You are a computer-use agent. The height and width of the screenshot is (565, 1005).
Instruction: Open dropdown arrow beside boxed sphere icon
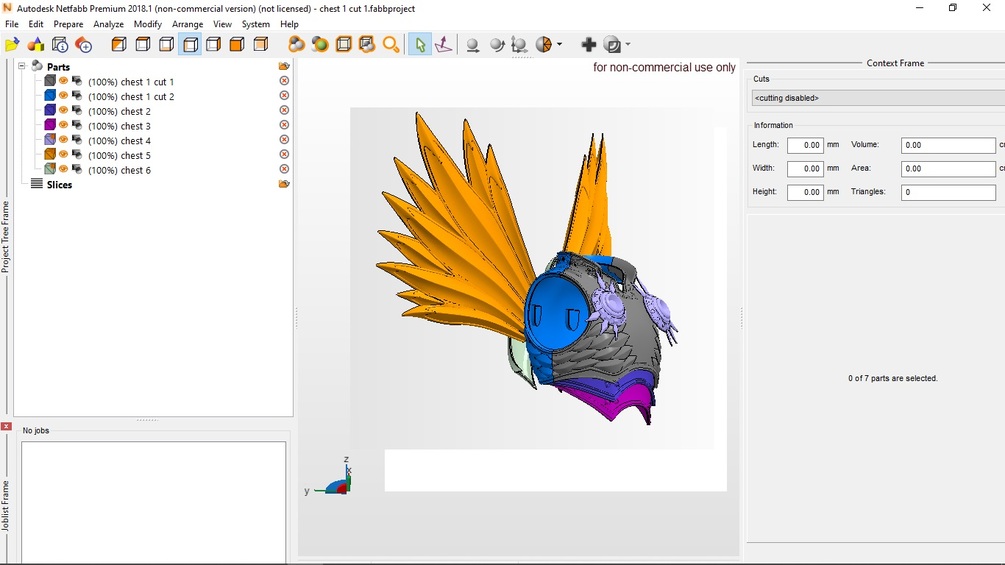point(627,45)
